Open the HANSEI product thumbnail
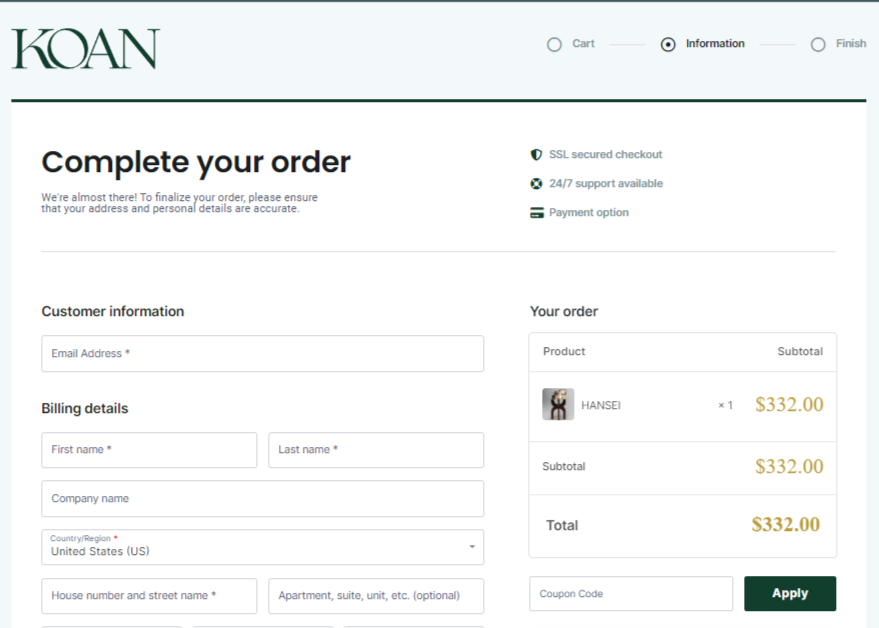The width and height of the screenshot is (879, 628). (558, 405)
